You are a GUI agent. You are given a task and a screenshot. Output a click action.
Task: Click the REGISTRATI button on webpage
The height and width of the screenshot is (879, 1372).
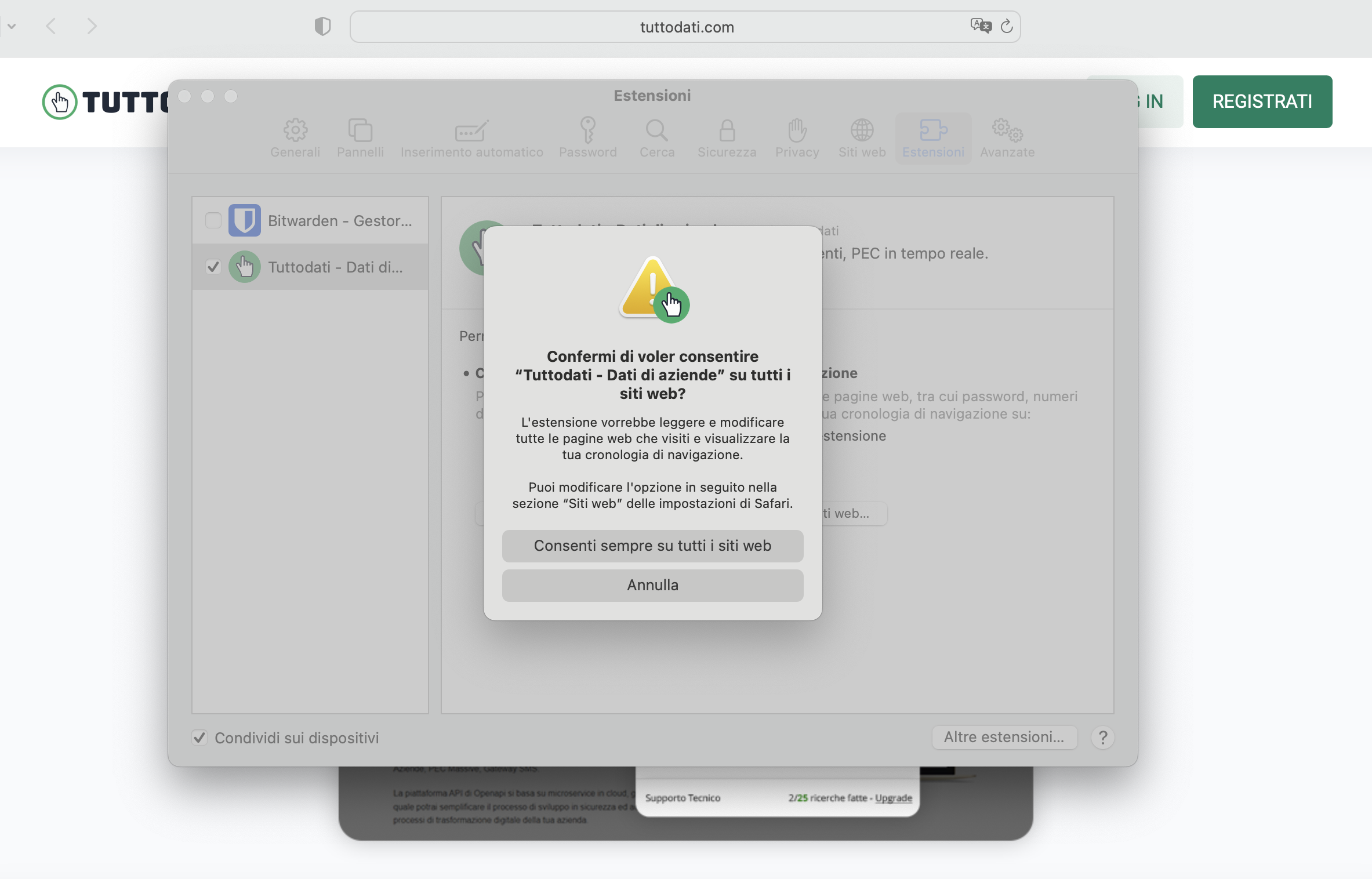point(1262,101)
